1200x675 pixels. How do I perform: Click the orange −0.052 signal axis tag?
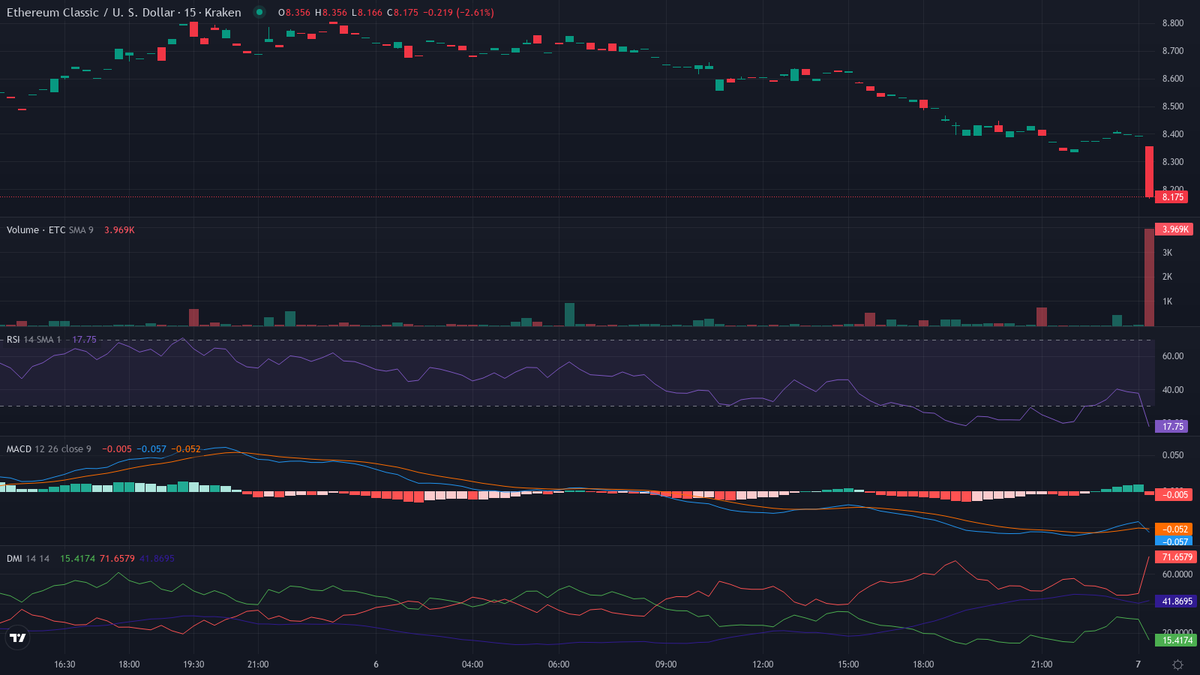[x=1172, y=528]
